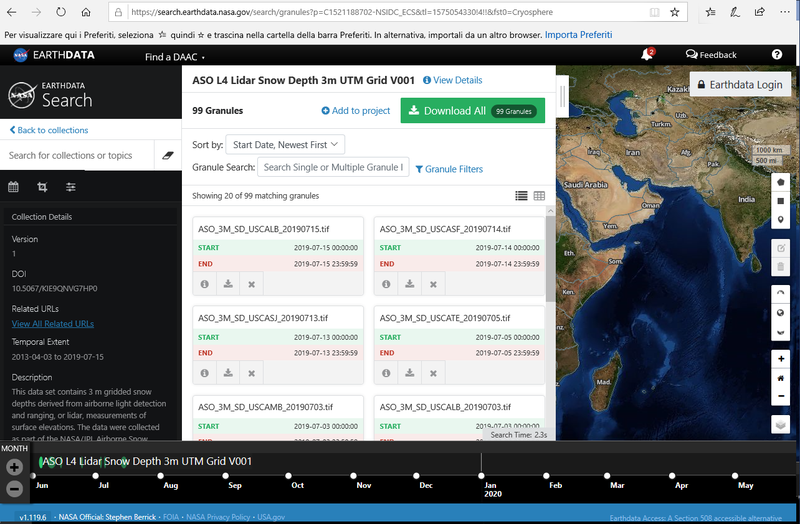
Task: Click the panel resize handle
Action: (562, 96)
